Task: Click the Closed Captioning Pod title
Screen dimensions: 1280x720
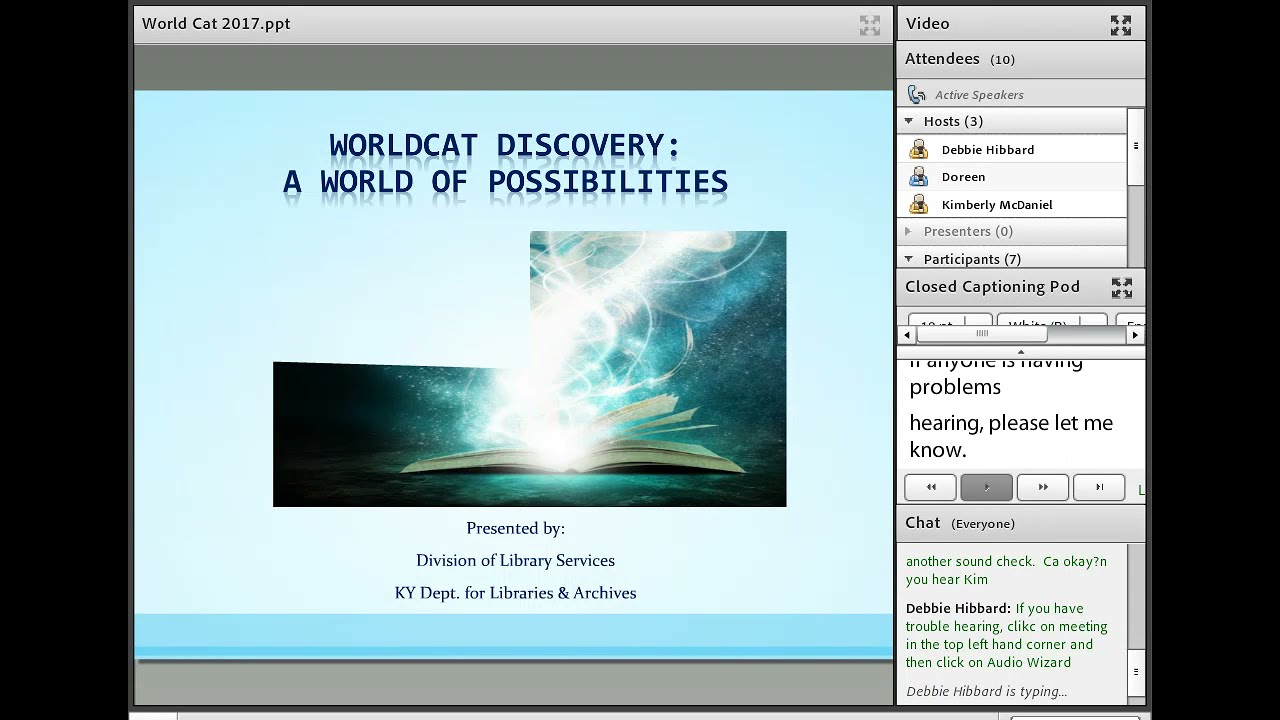Action: 992,287
